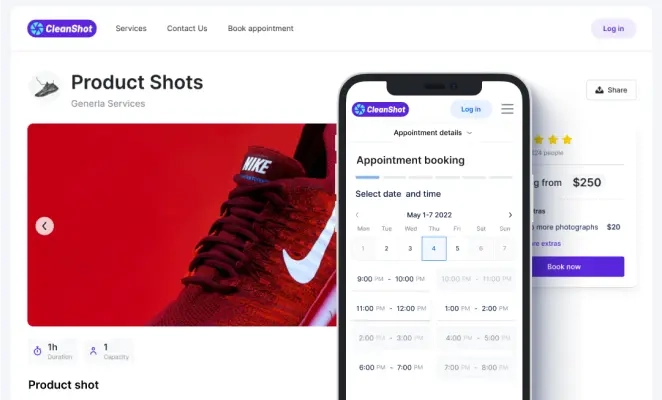Select Thursday the 4th in calendar
The height and width of the screenshot is (400, 662).
point(434,248)
